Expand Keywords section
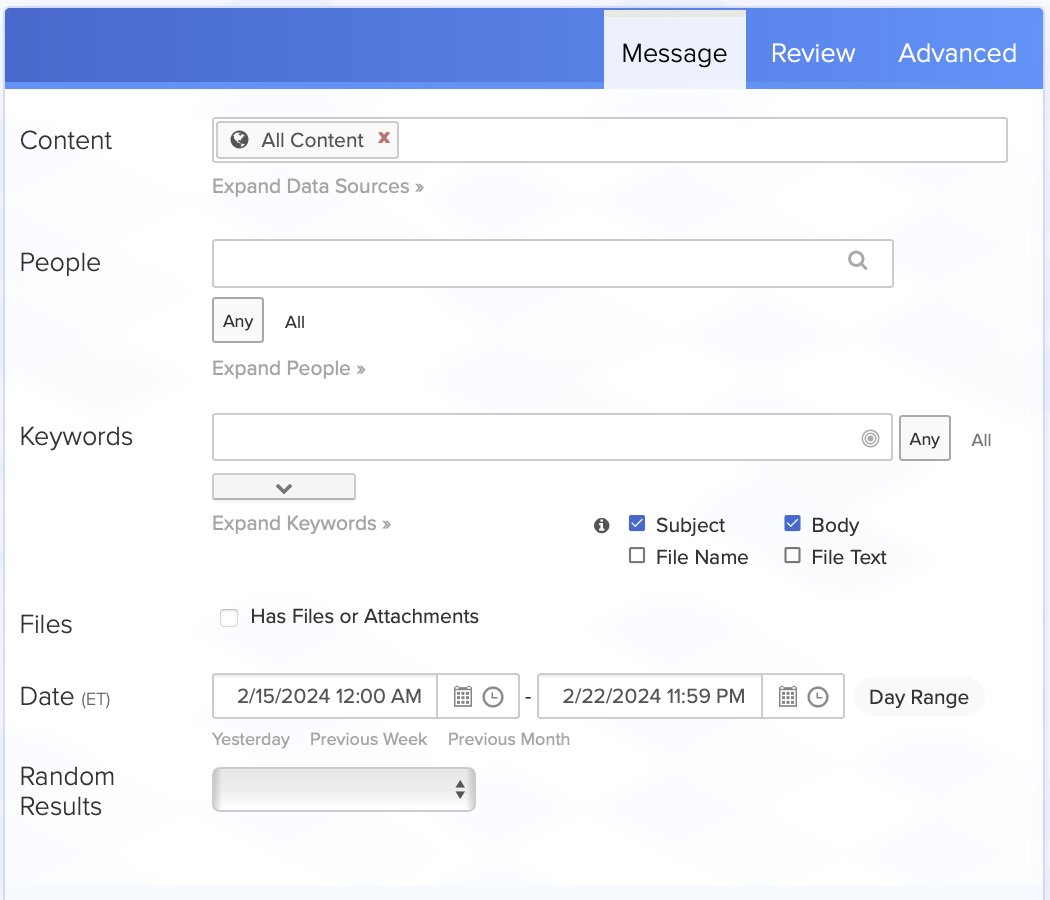Image resolution: width=1050 pixels, height=900 pixels. pos(301,523)
